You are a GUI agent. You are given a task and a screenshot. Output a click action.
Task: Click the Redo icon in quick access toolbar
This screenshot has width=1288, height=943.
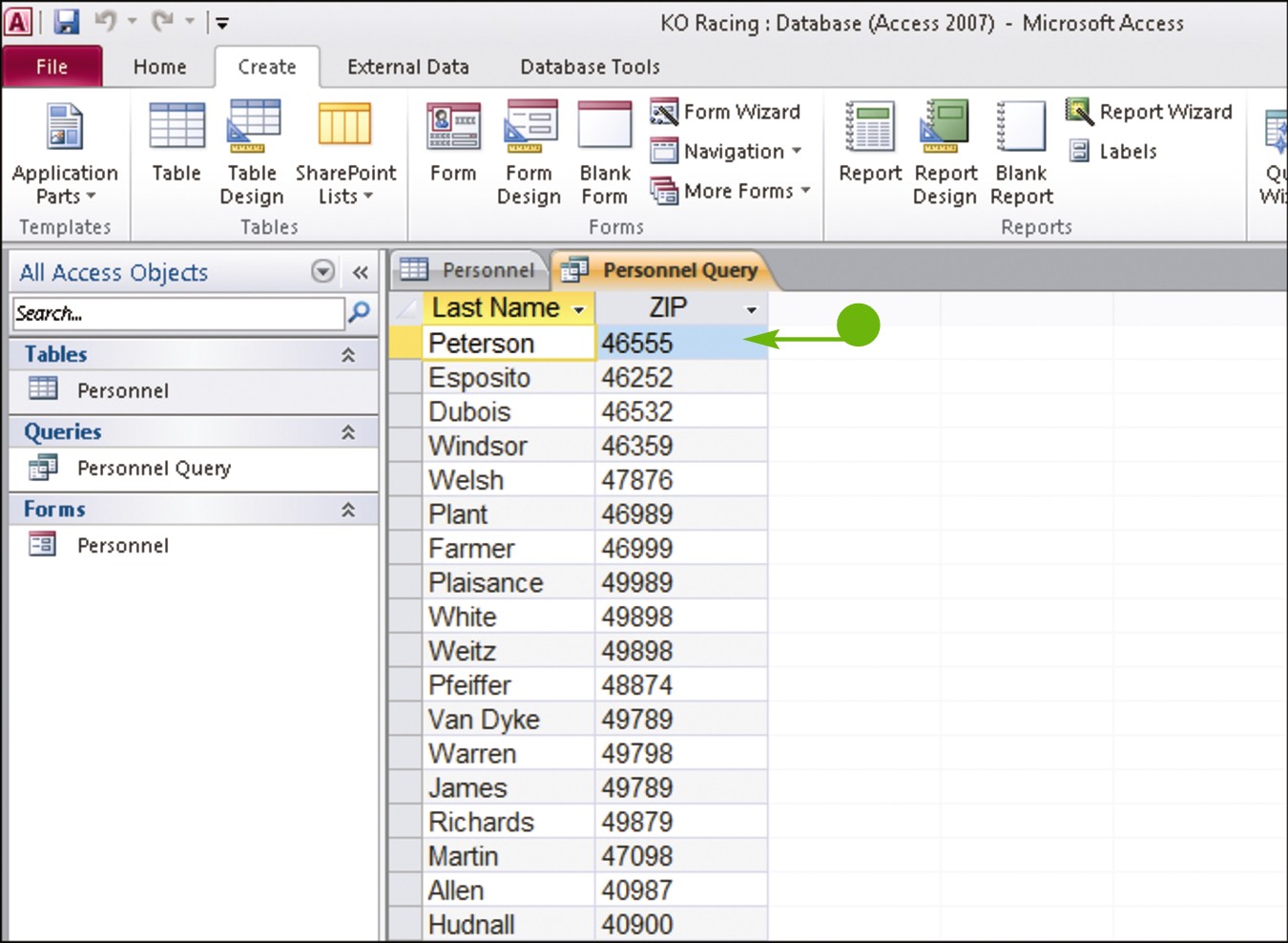162,21
